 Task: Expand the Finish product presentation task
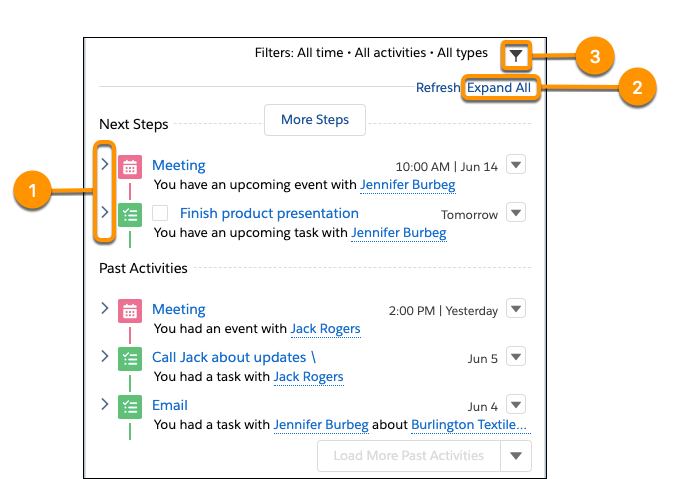(105, 212)
